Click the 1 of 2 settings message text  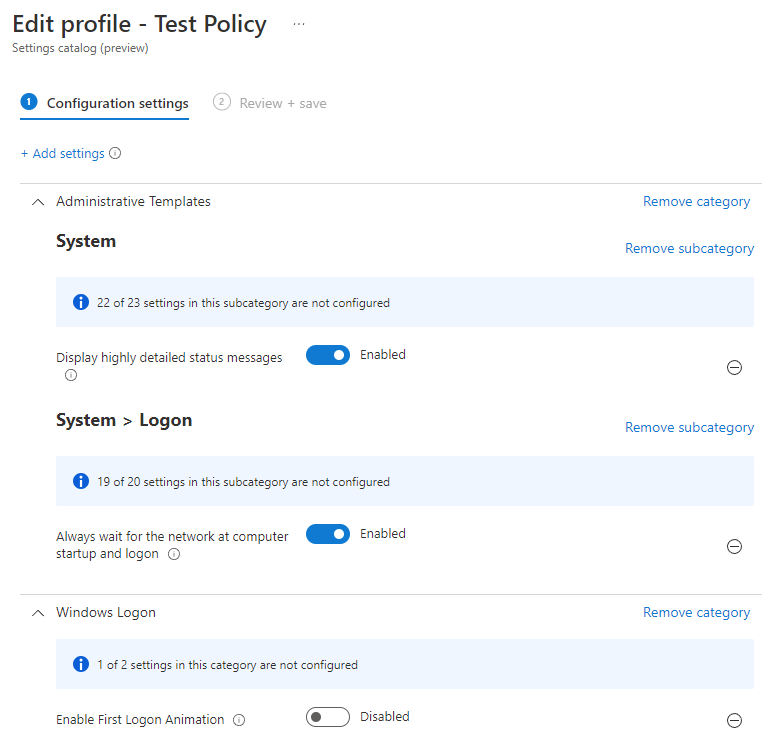[x=227, y=664]
